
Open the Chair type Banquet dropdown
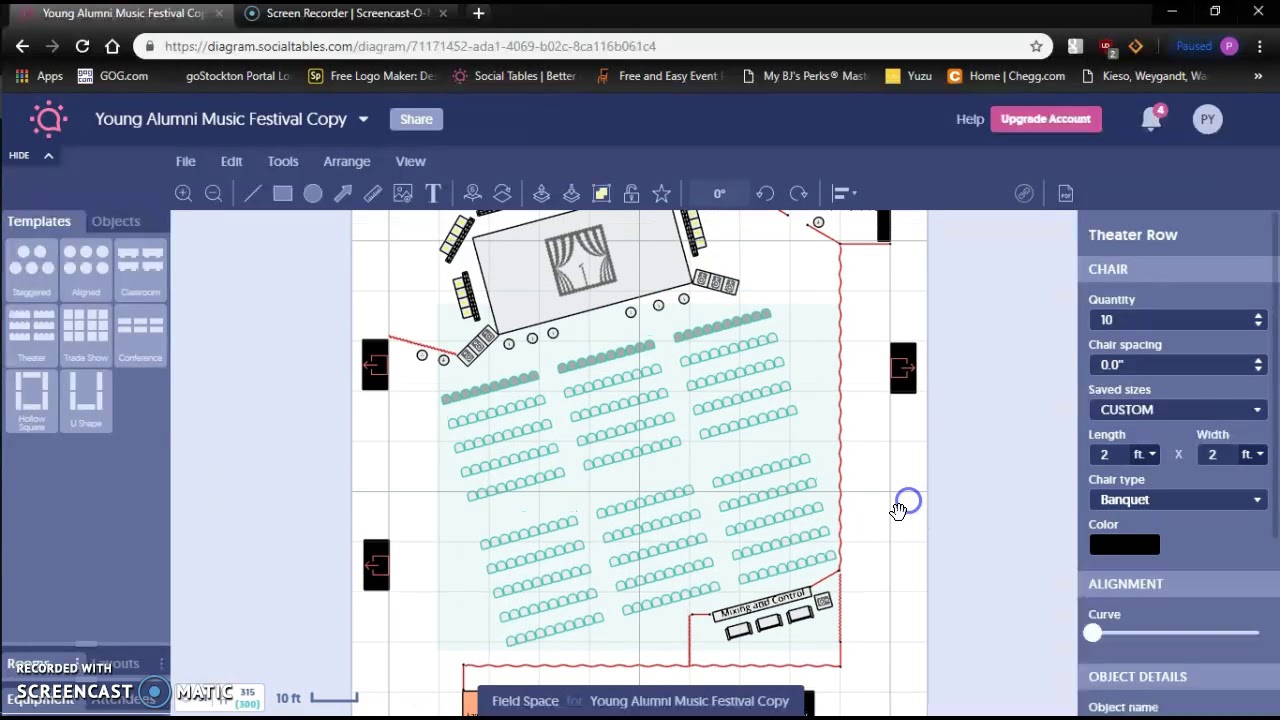(1178, 500)
